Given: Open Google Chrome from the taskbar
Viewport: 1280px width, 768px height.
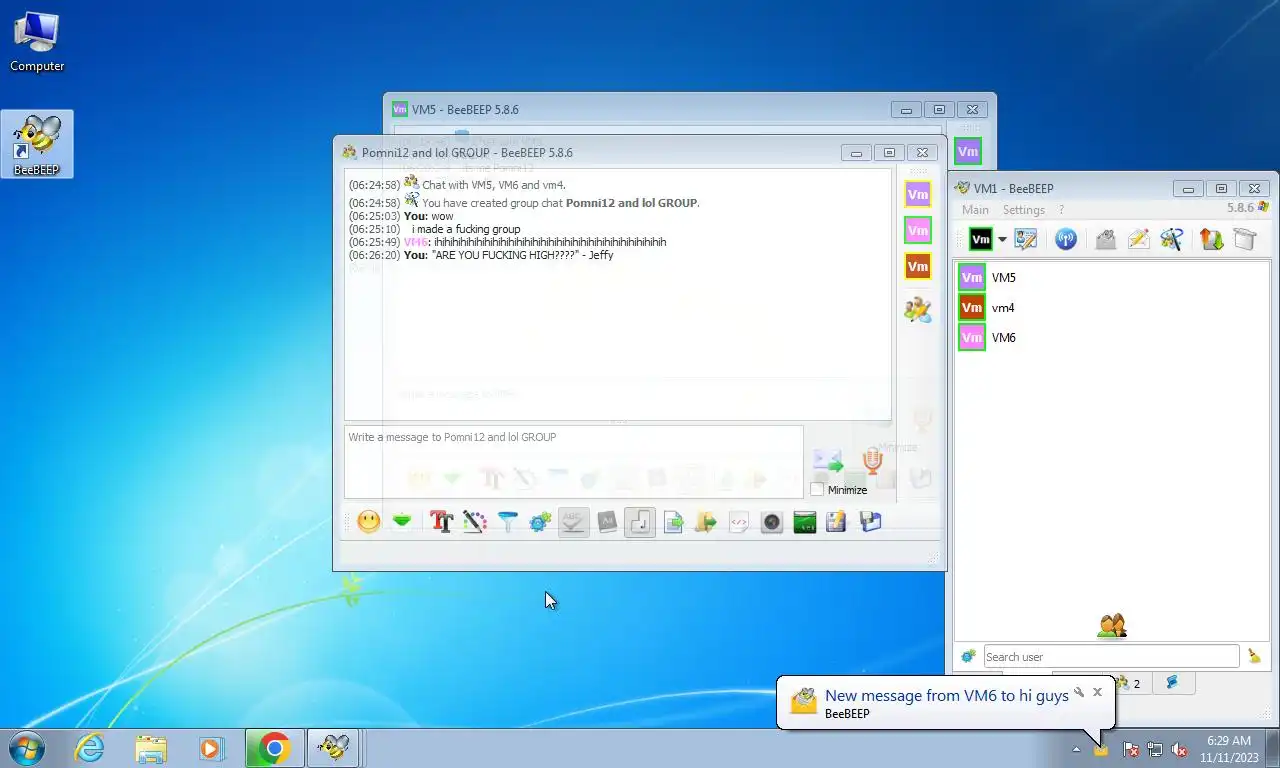Looking at the screenshot, I should [274, 748].
